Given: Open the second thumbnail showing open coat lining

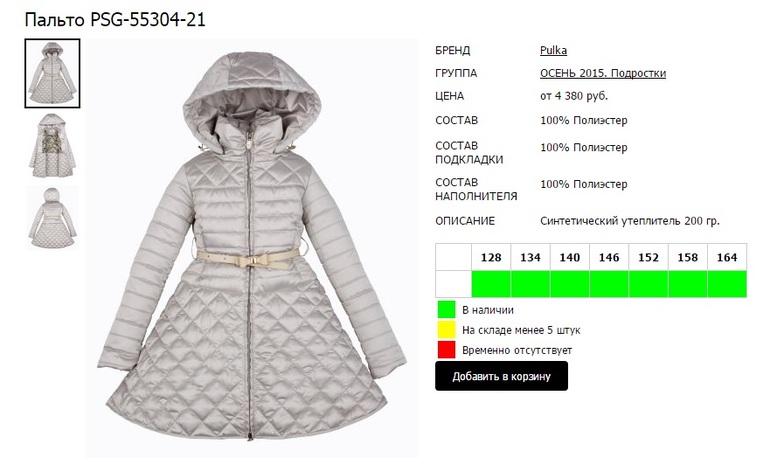Looking at the screenshot, I should click(52, 146).
